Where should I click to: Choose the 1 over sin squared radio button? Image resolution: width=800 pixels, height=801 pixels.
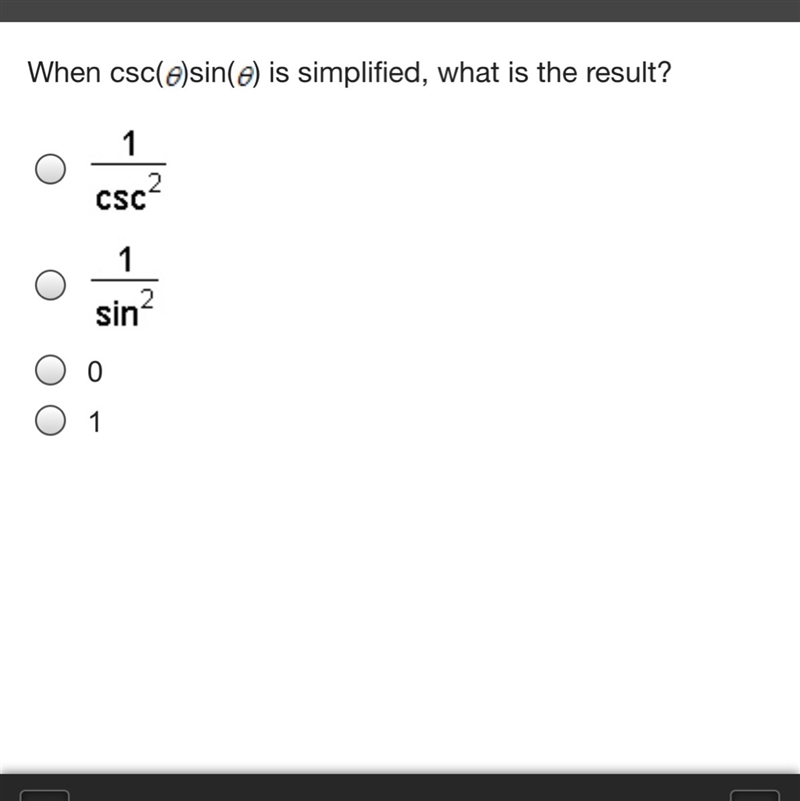[x=51, y=285]
